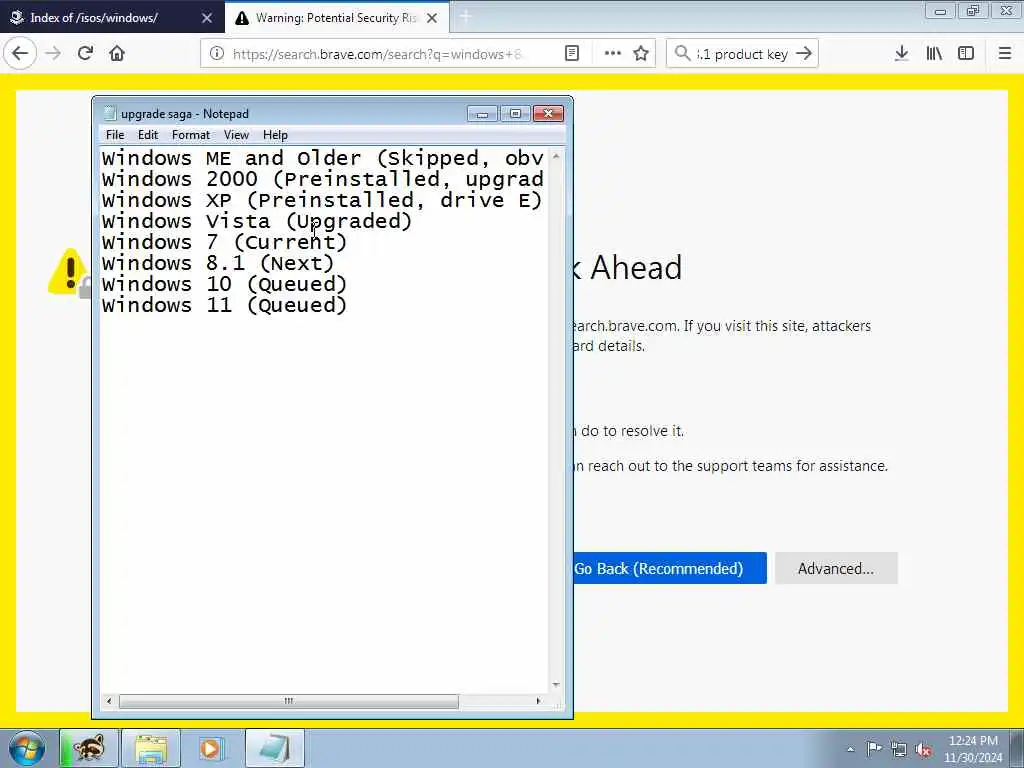Screen dimensions: 1024x768
Task: Click line 'Windows 8.1 (Next)'
Action: coord(217,263)
